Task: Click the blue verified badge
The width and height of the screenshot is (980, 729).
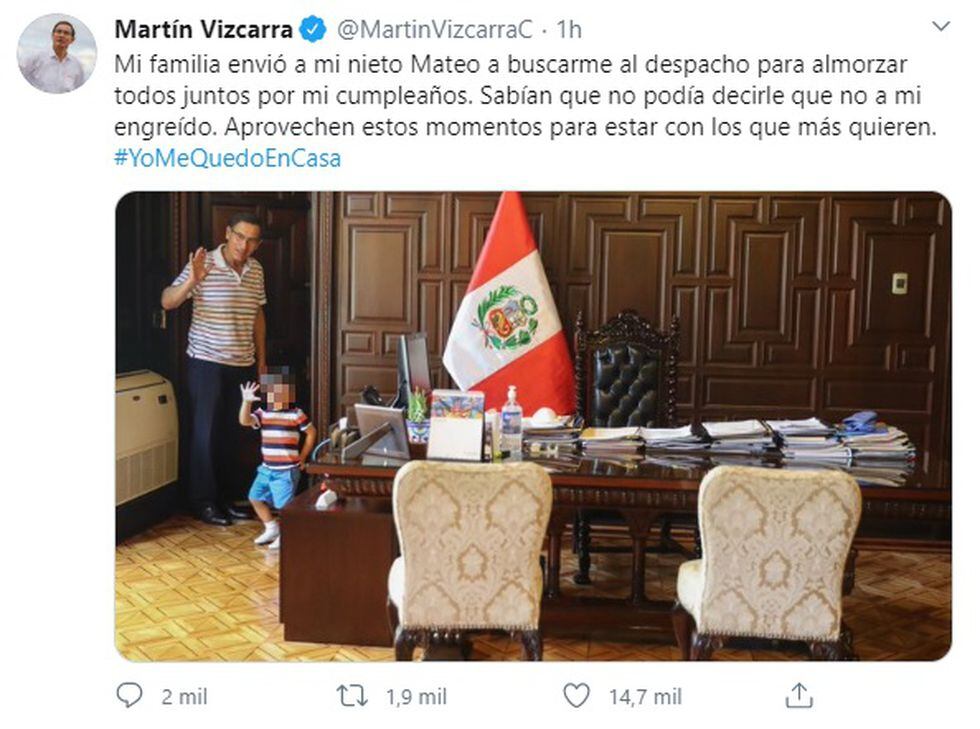Action: [x=313, y=29]
